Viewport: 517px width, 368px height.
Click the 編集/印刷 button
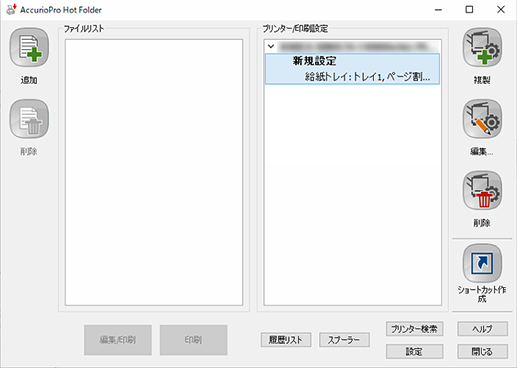pyautogui.click(x=118, y=340)
